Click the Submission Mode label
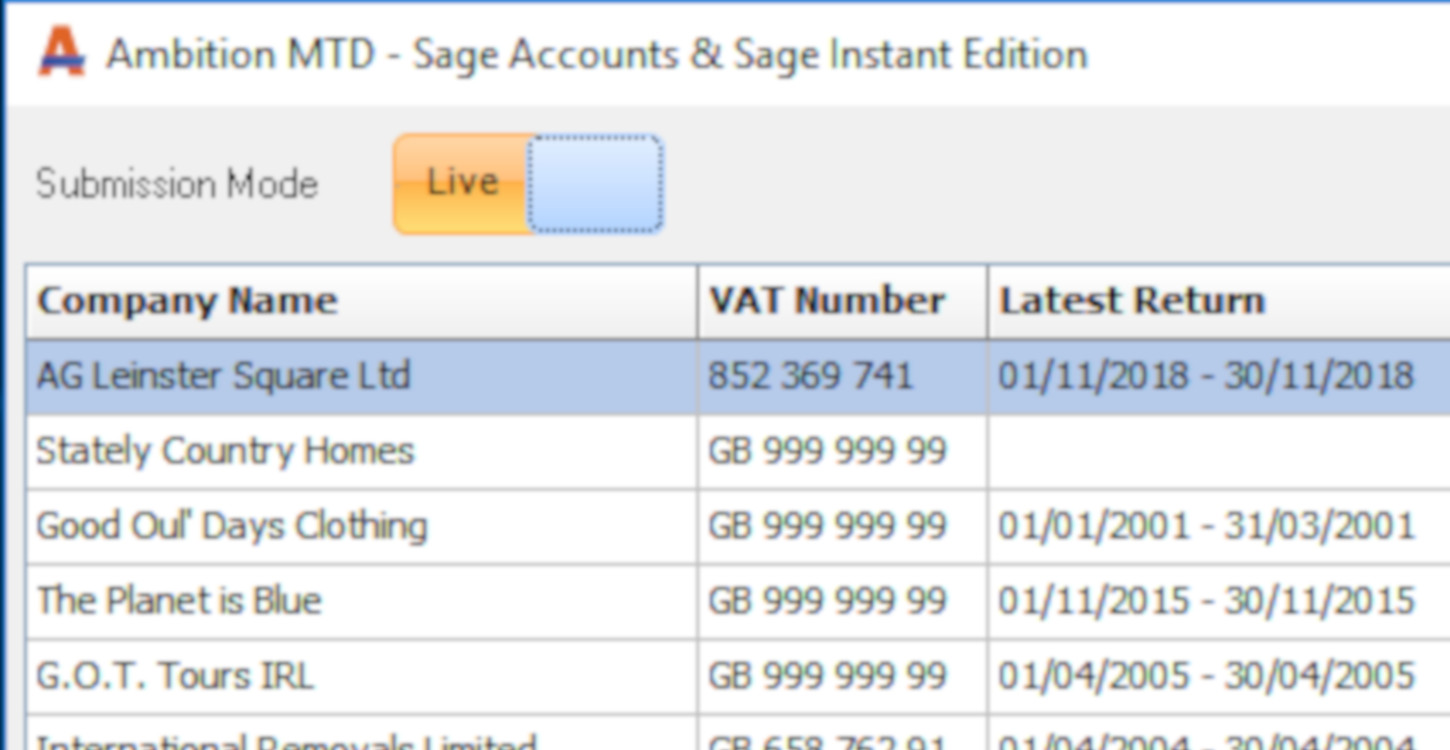The height and width of the screenshot is (750, 1450). [177, 185]
